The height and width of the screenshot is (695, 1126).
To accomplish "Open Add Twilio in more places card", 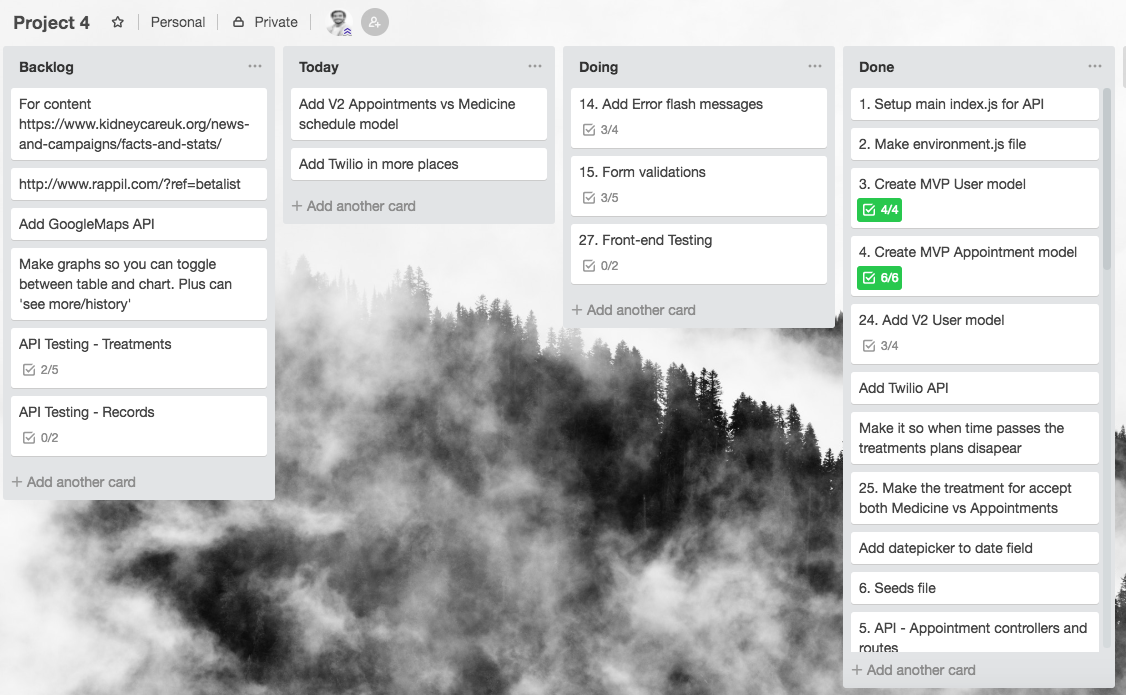I will pyautogui.click(x=419, y=164).
